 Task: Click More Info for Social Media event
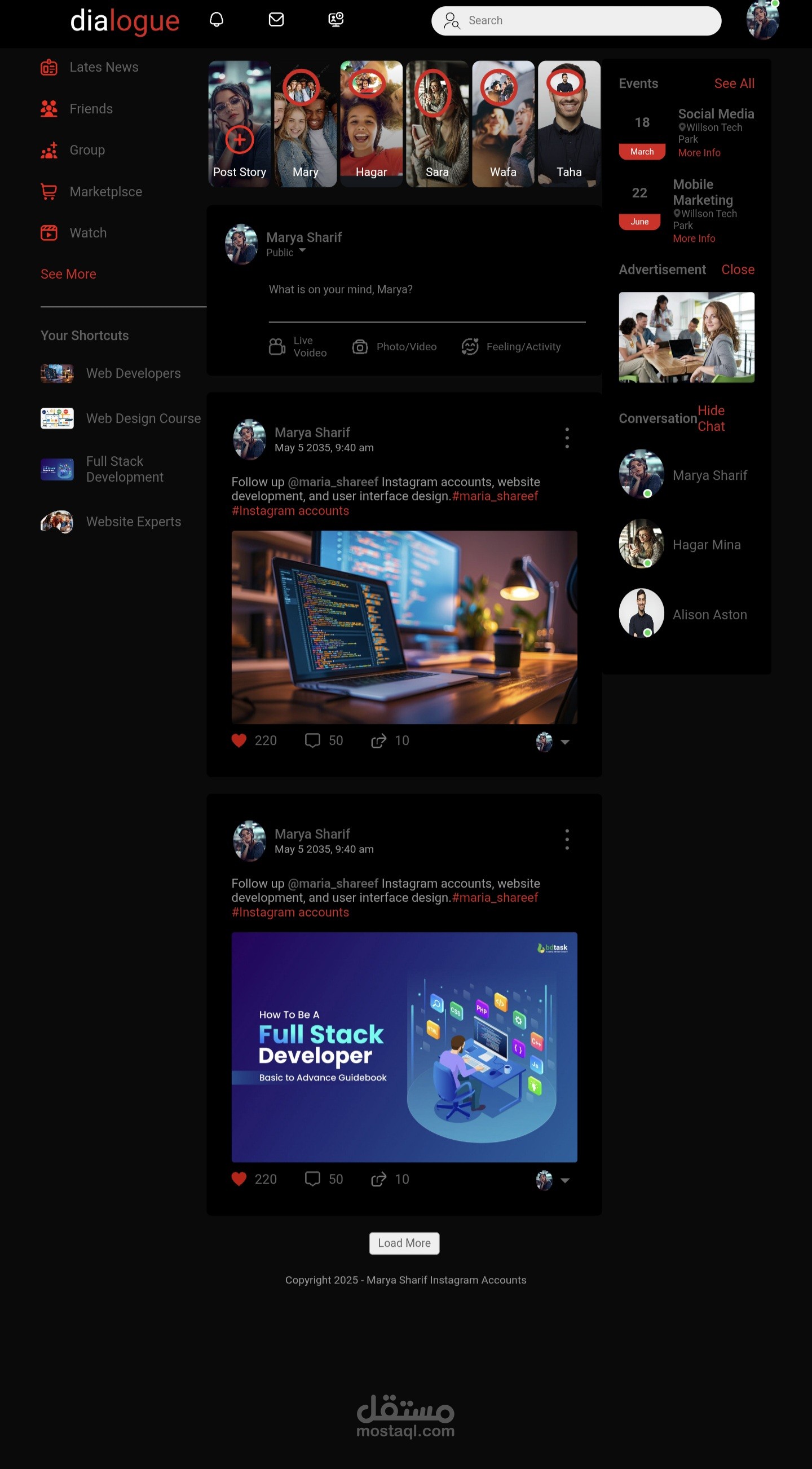[699, 153]
